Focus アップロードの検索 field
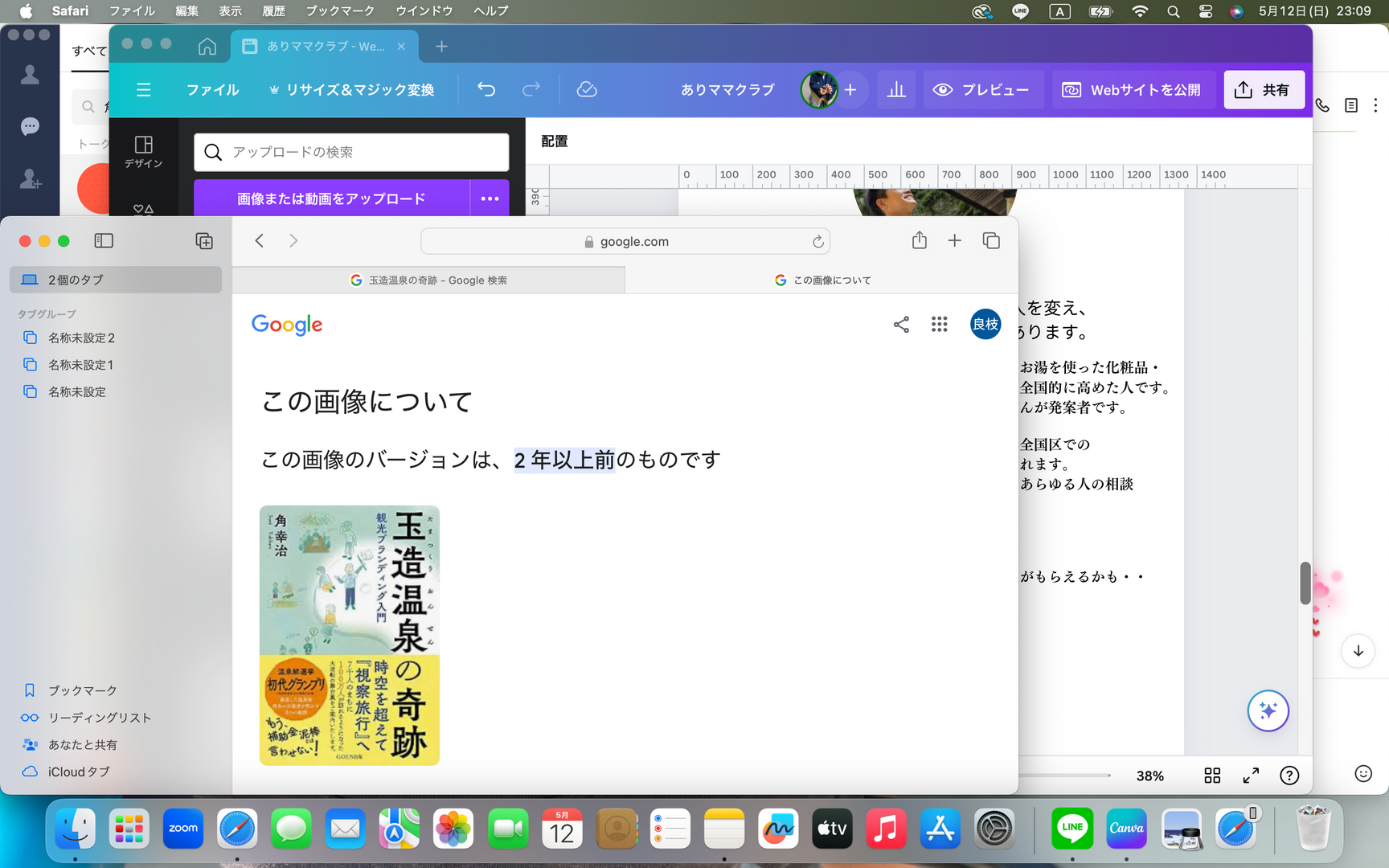 point(351,152)
